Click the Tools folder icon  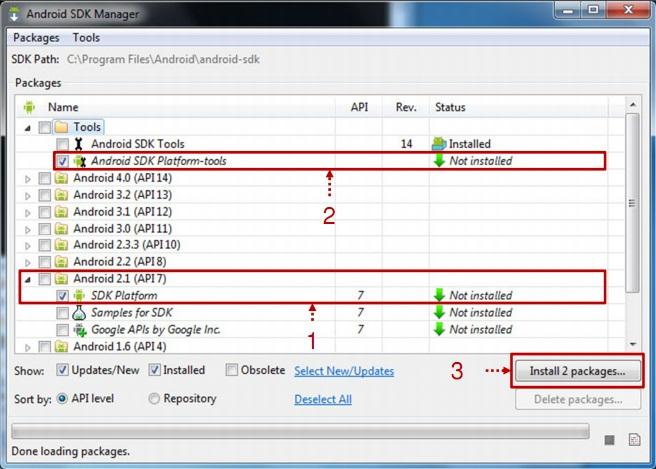62,127
